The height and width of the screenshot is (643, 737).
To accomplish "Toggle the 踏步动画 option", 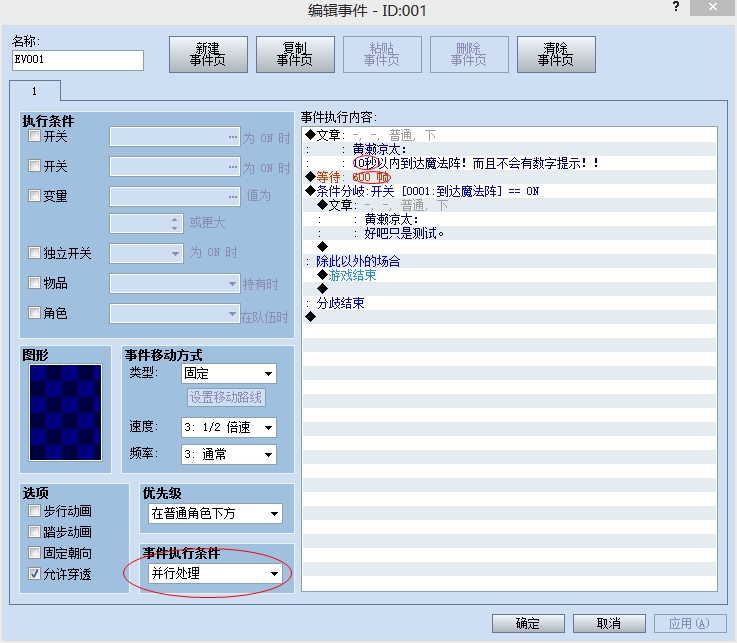I will coord(34,532).
